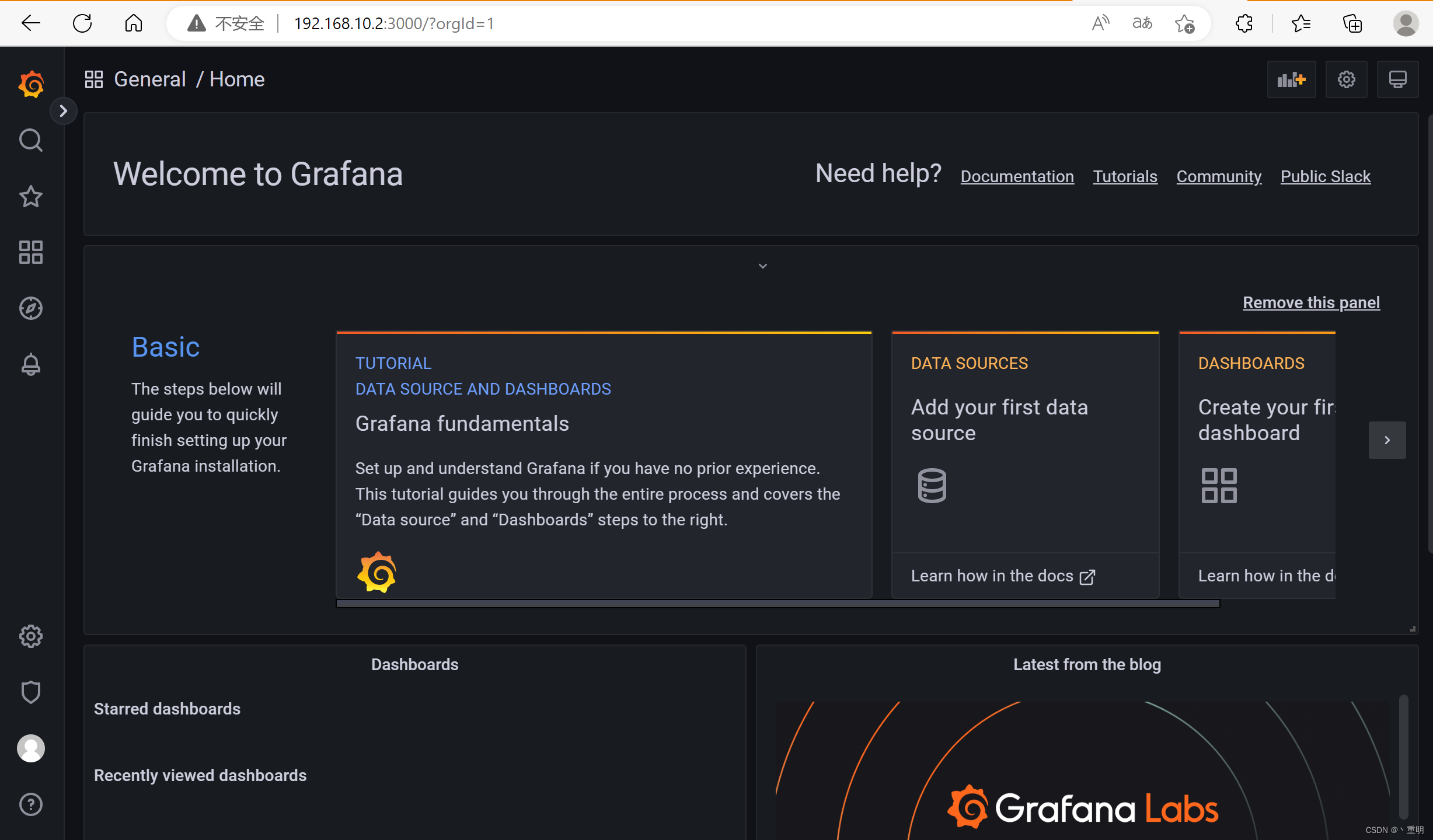Screen dimensions: 1433x840
Task: Open the Documentation link
Action: coord(1017,176)
